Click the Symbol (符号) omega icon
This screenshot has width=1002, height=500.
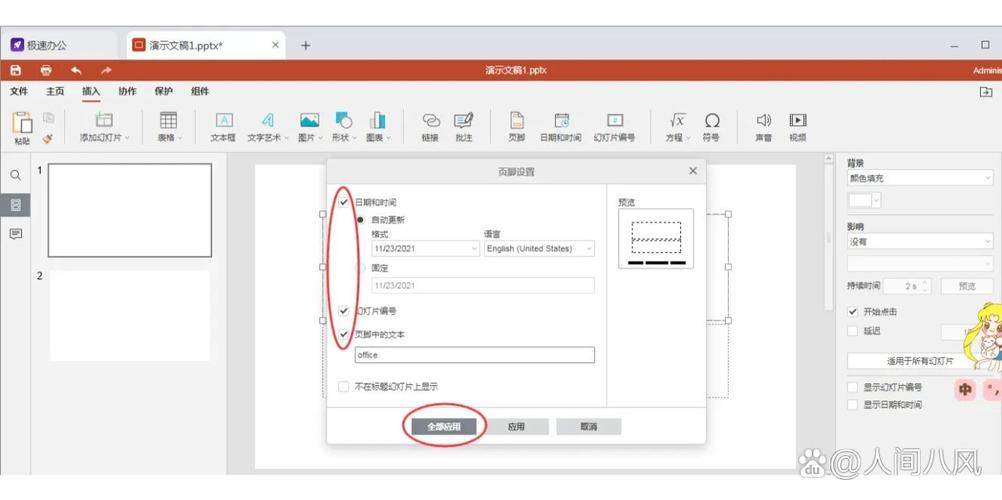(712, 120)
